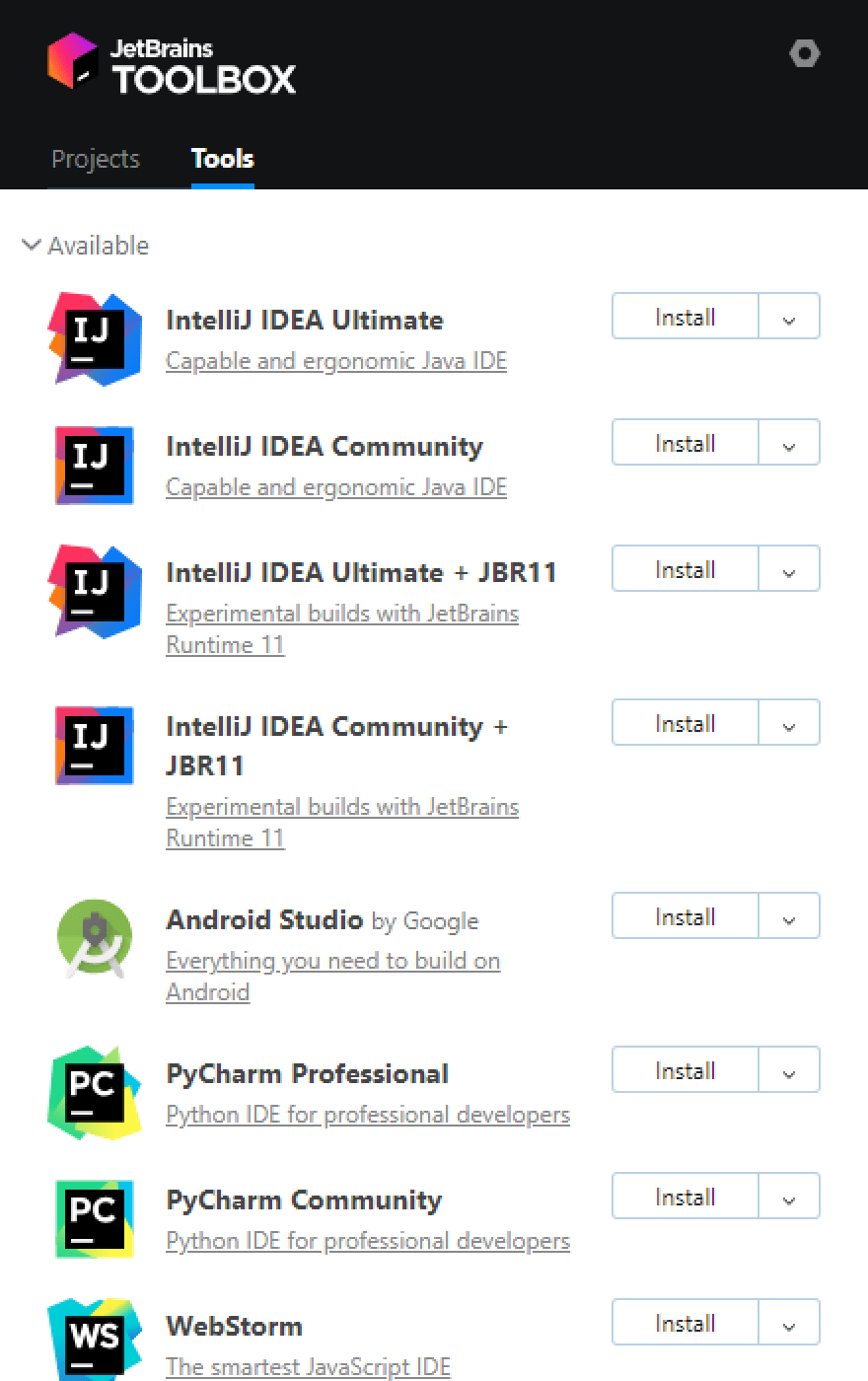This screenshot has width=868, height=1381.
Task: Switch to the Projects tab
Action: (96, 159)
